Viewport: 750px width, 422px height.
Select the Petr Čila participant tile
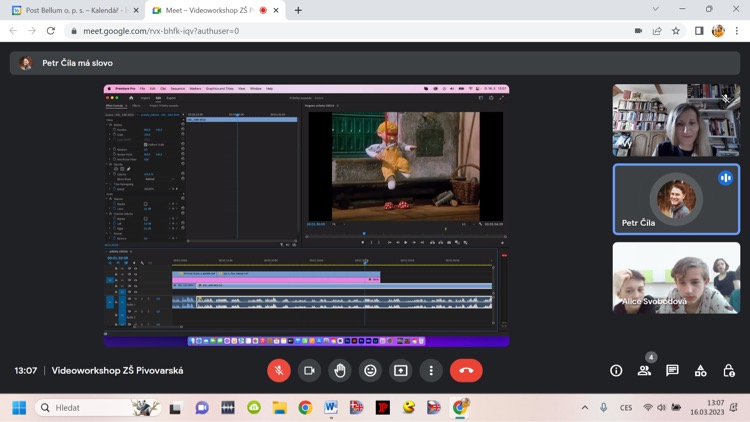[x=676, y=199]
